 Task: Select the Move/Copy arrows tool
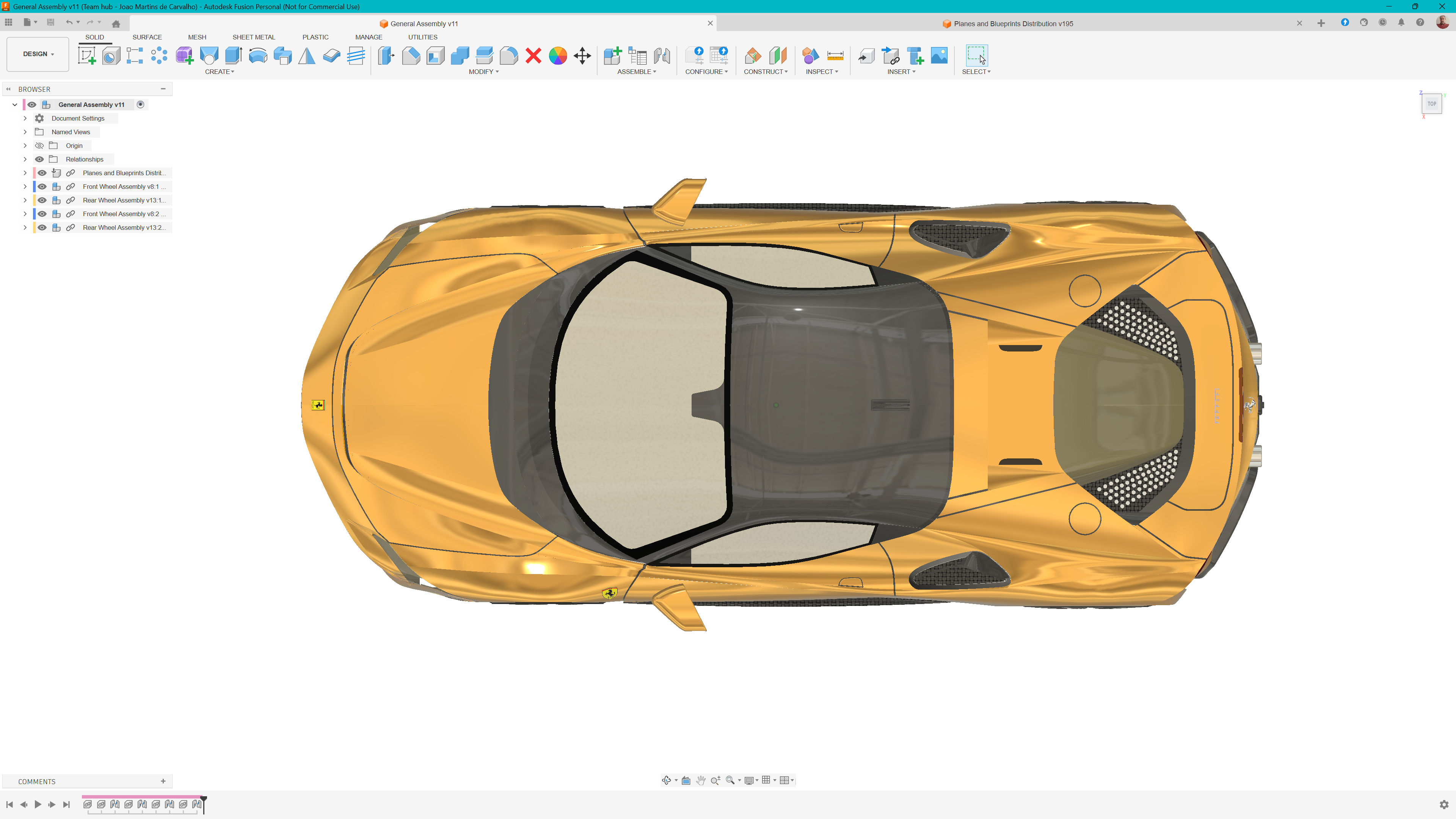[582, 55]
